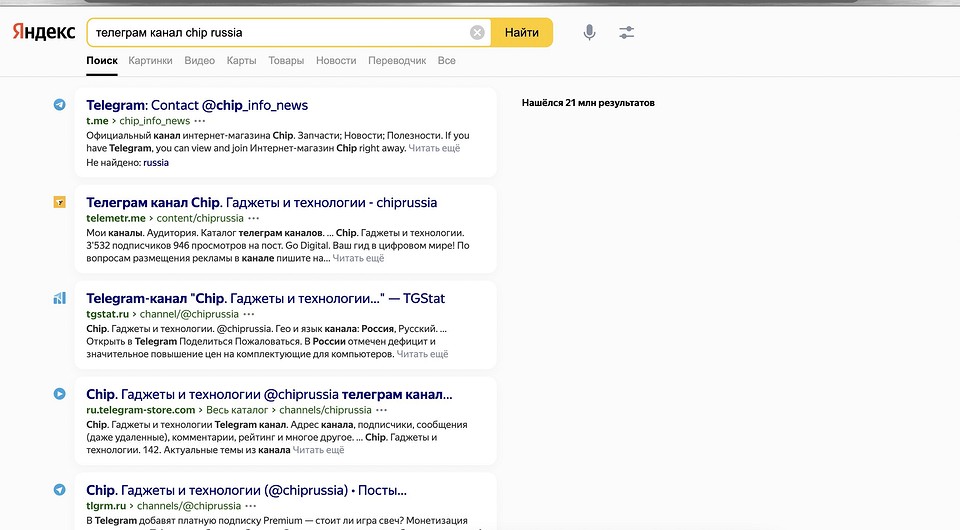The width and height of the screenshot is (960, 530).
Task: Click the 'Весь каталог' breadcrumb
Action: (x=237, y=410)
